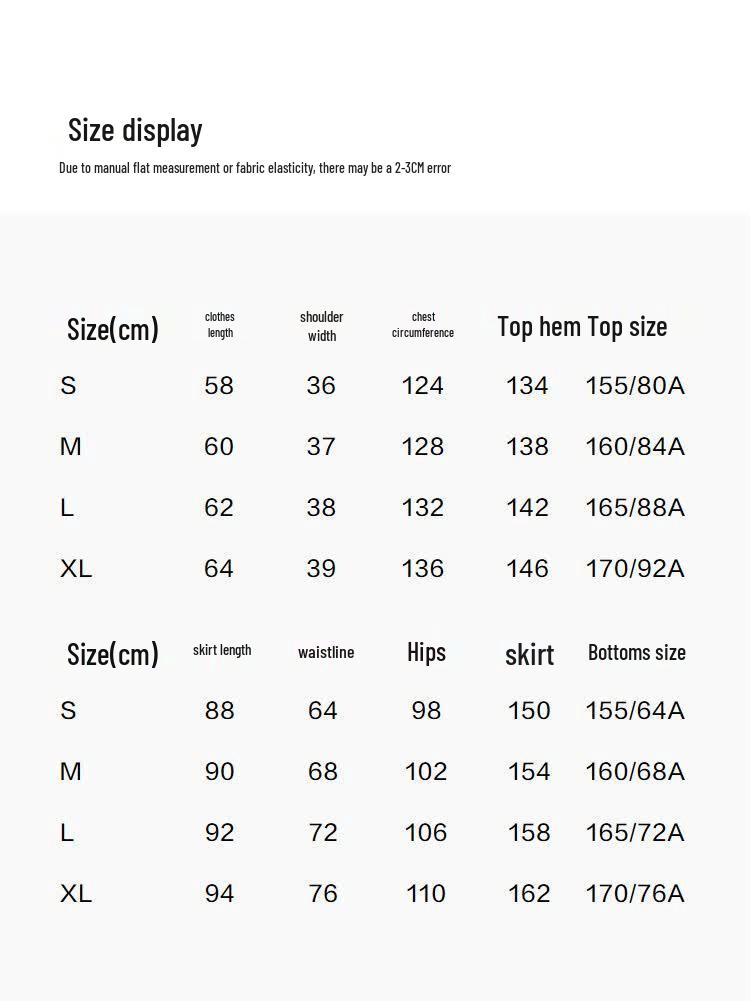Select the clothes length column header

click(220, 325)
